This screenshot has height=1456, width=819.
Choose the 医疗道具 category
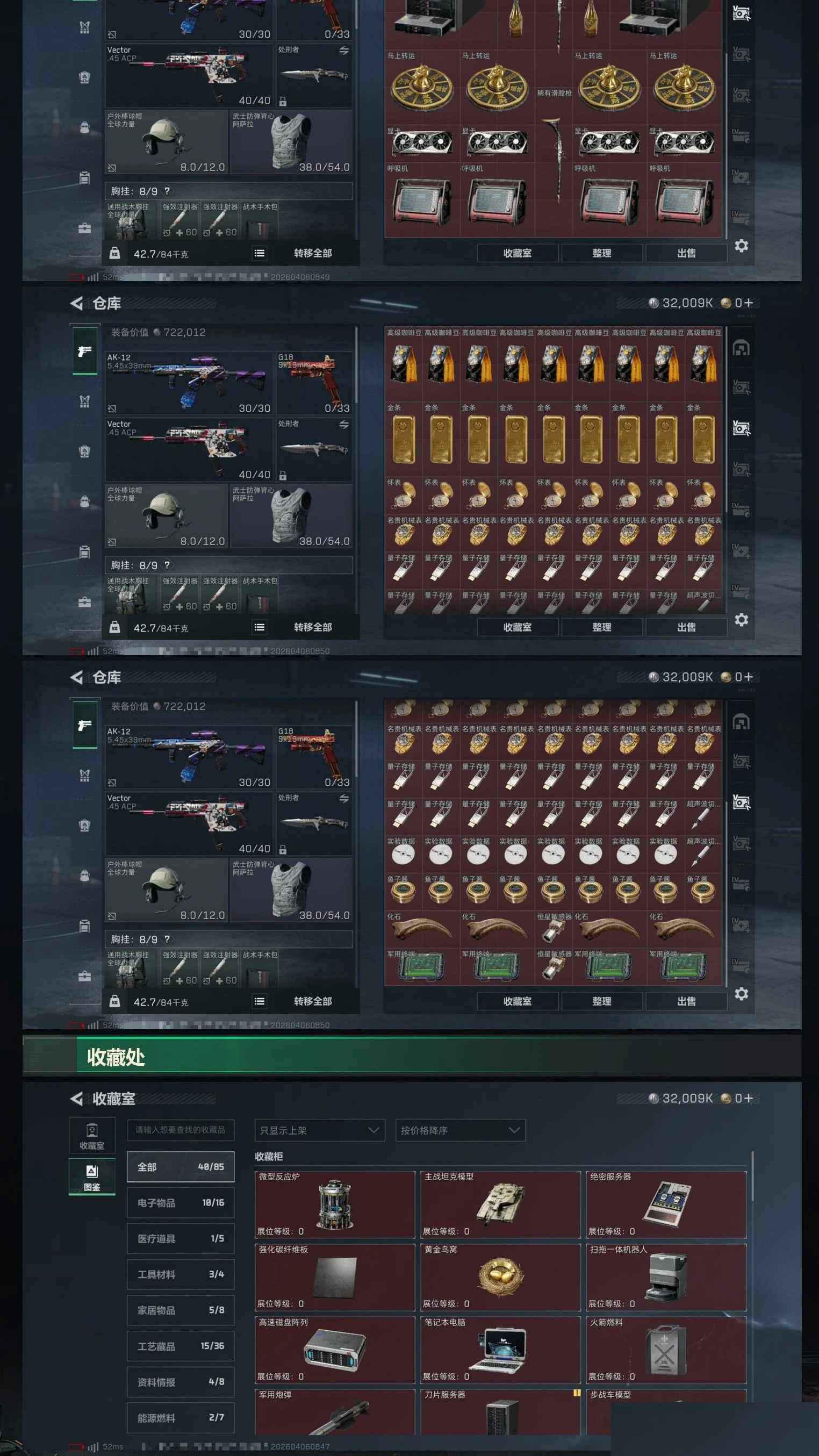point(181,1238)
